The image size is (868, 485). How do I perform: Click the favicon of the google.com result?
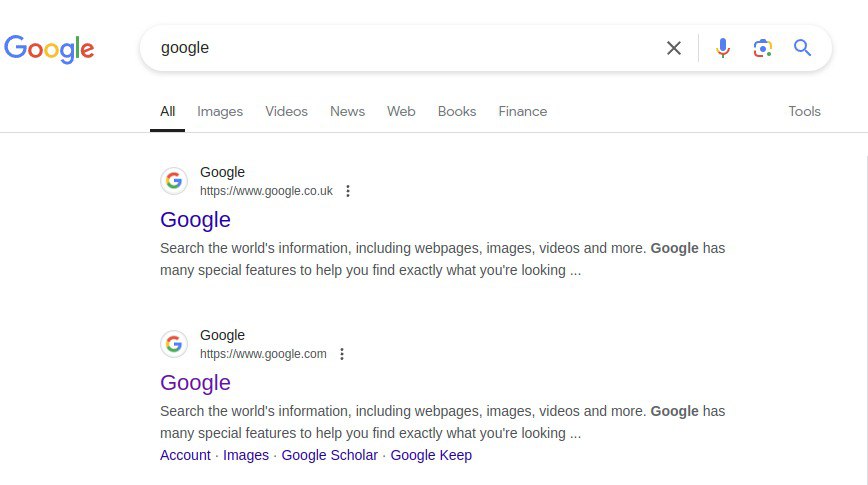tap(174, 344)
